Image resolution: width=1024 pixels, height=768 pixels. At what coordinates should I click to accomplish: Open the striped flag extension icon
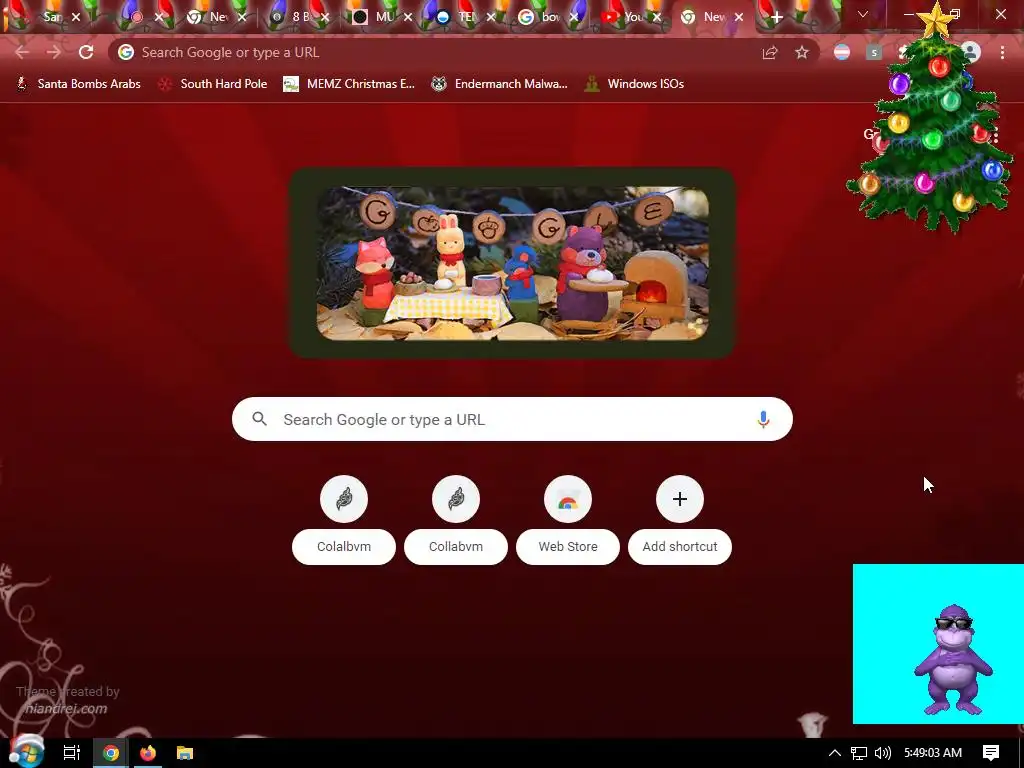842,52
